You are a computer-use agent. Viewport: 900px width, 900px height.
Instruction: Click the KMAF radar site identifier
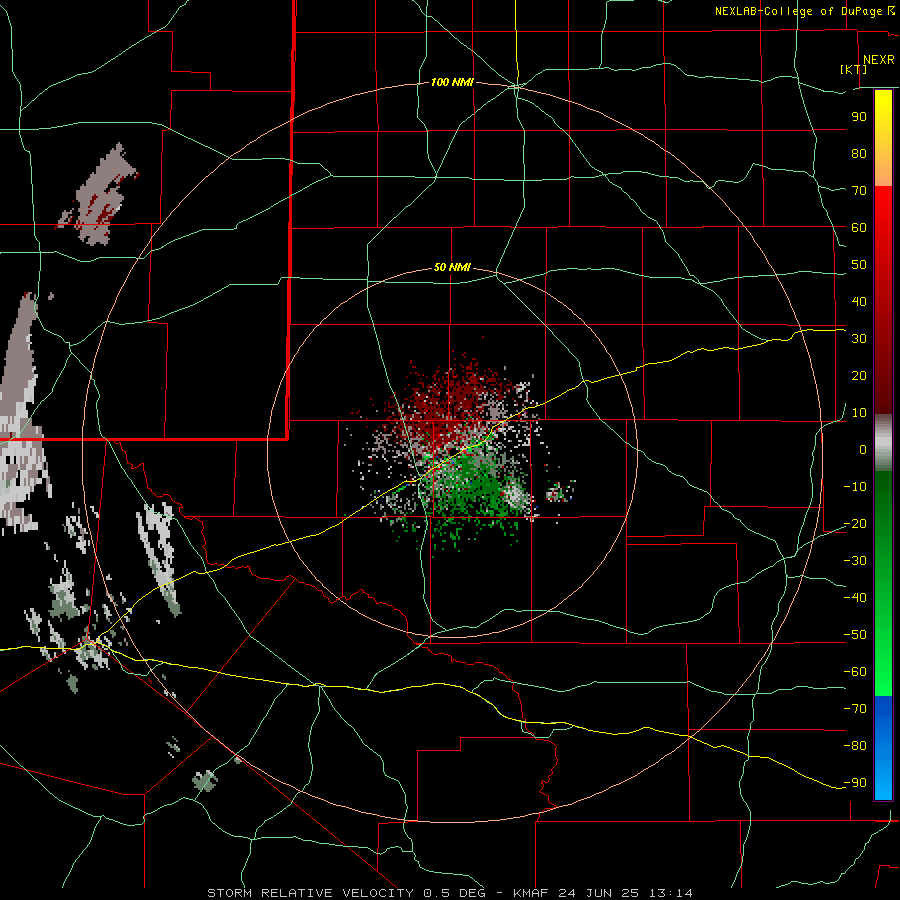(530, 893)
